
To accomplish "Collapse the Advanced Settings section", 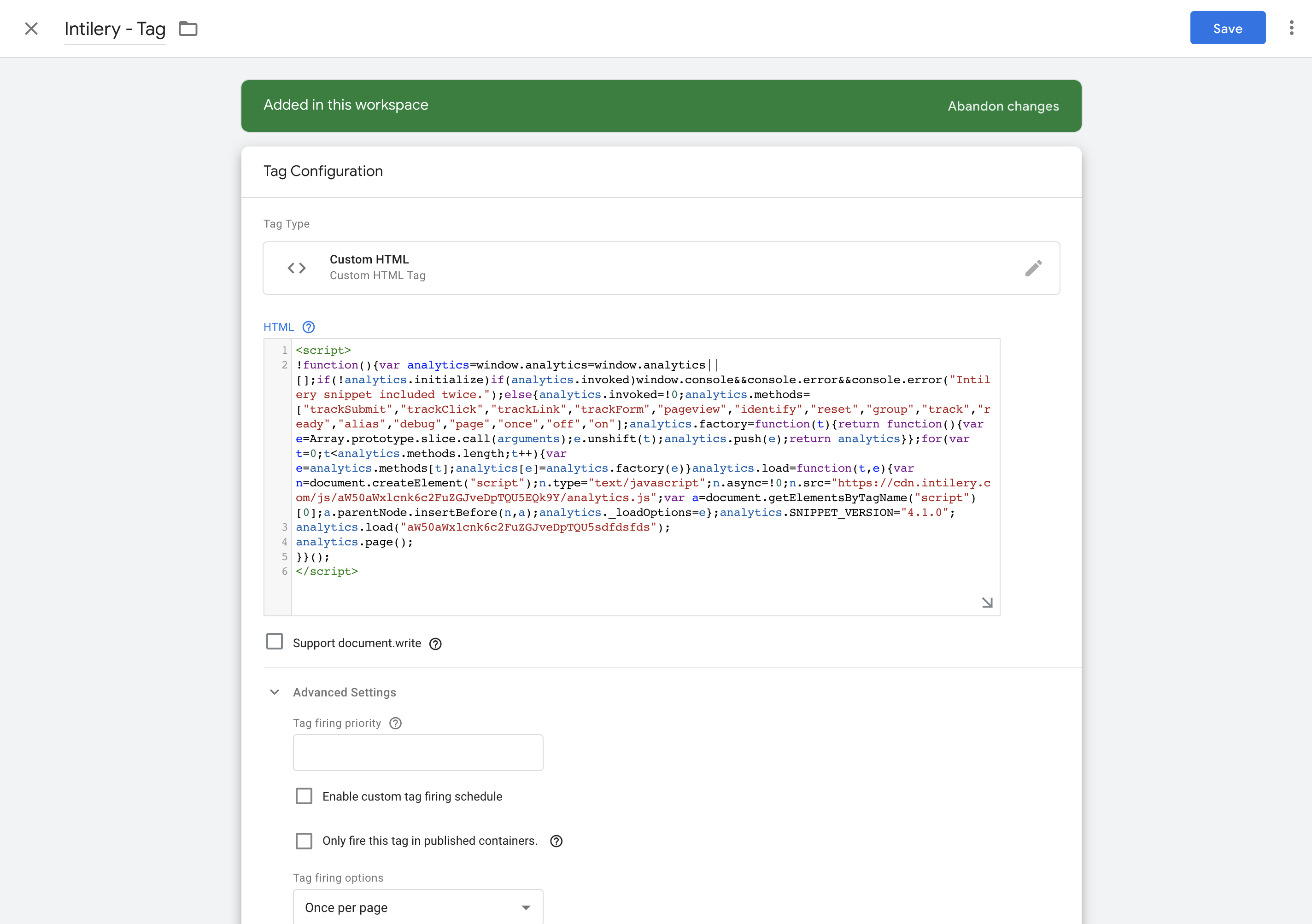I will pos(275,692).
